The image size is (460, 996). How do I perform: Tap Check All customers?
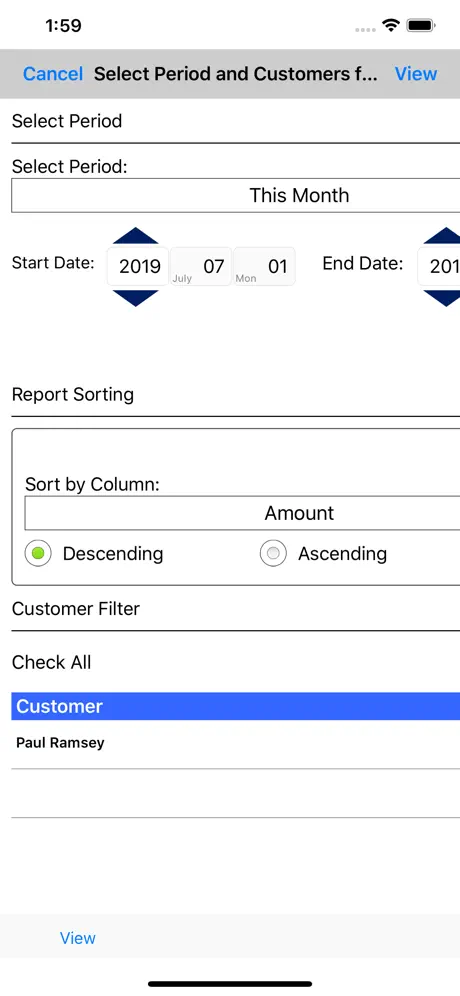click(x=51, y=662)
